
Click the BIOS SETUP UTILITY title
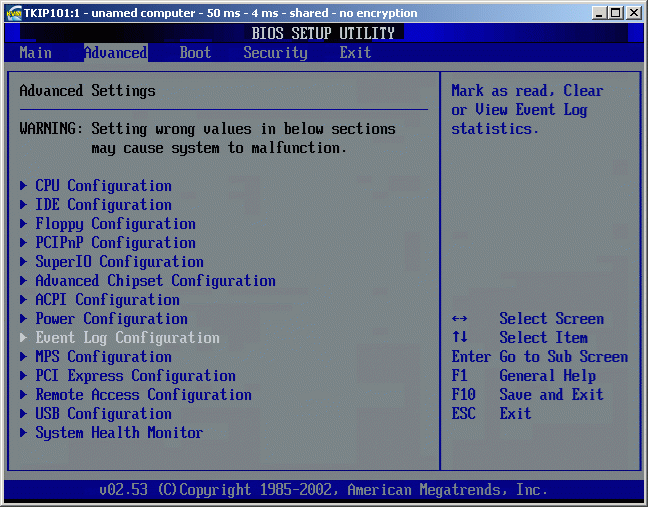pos(323,33)
